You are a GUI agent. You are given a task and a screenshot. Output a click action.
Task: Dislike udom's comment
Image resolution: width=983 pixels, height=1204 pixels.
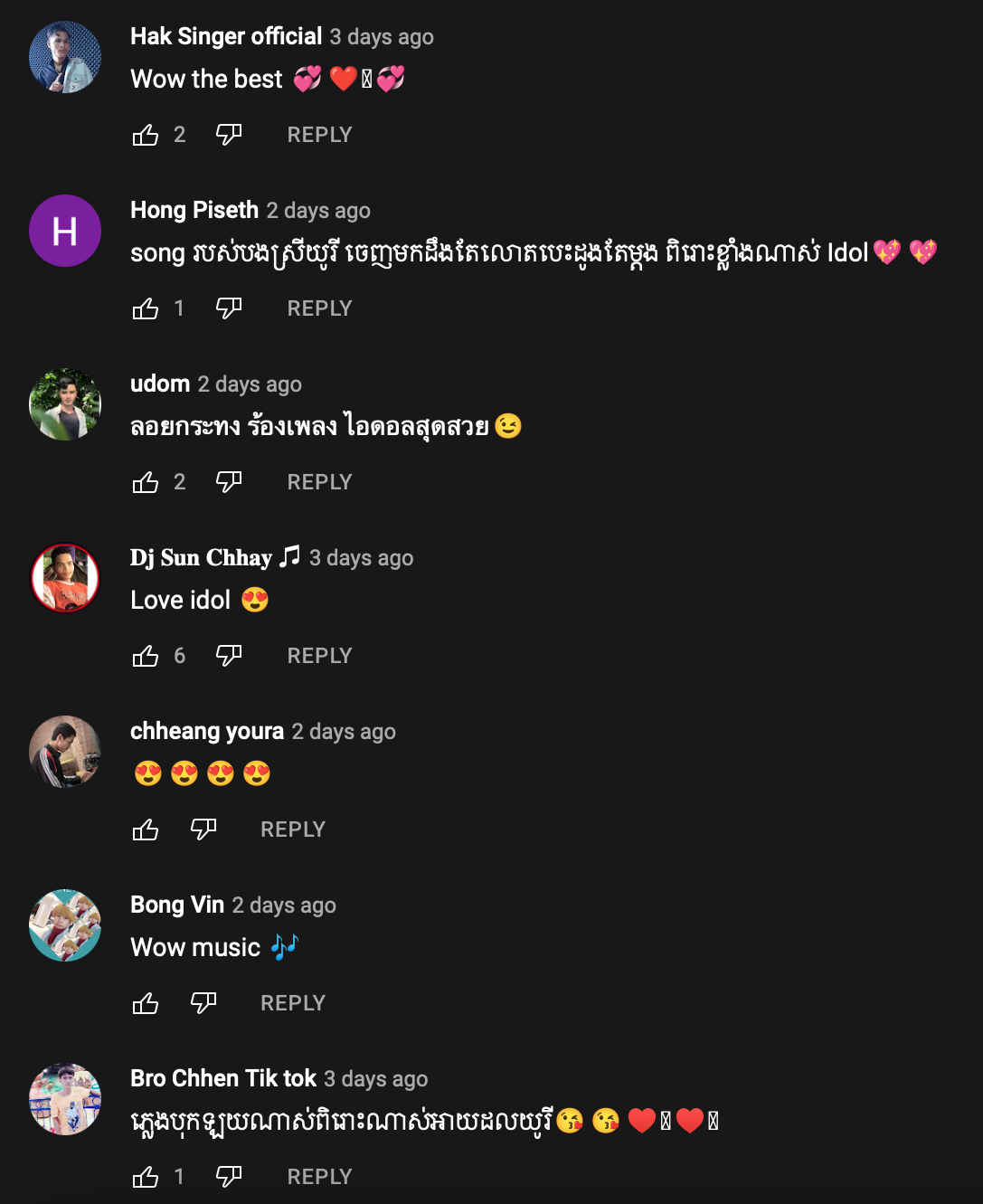229,482
